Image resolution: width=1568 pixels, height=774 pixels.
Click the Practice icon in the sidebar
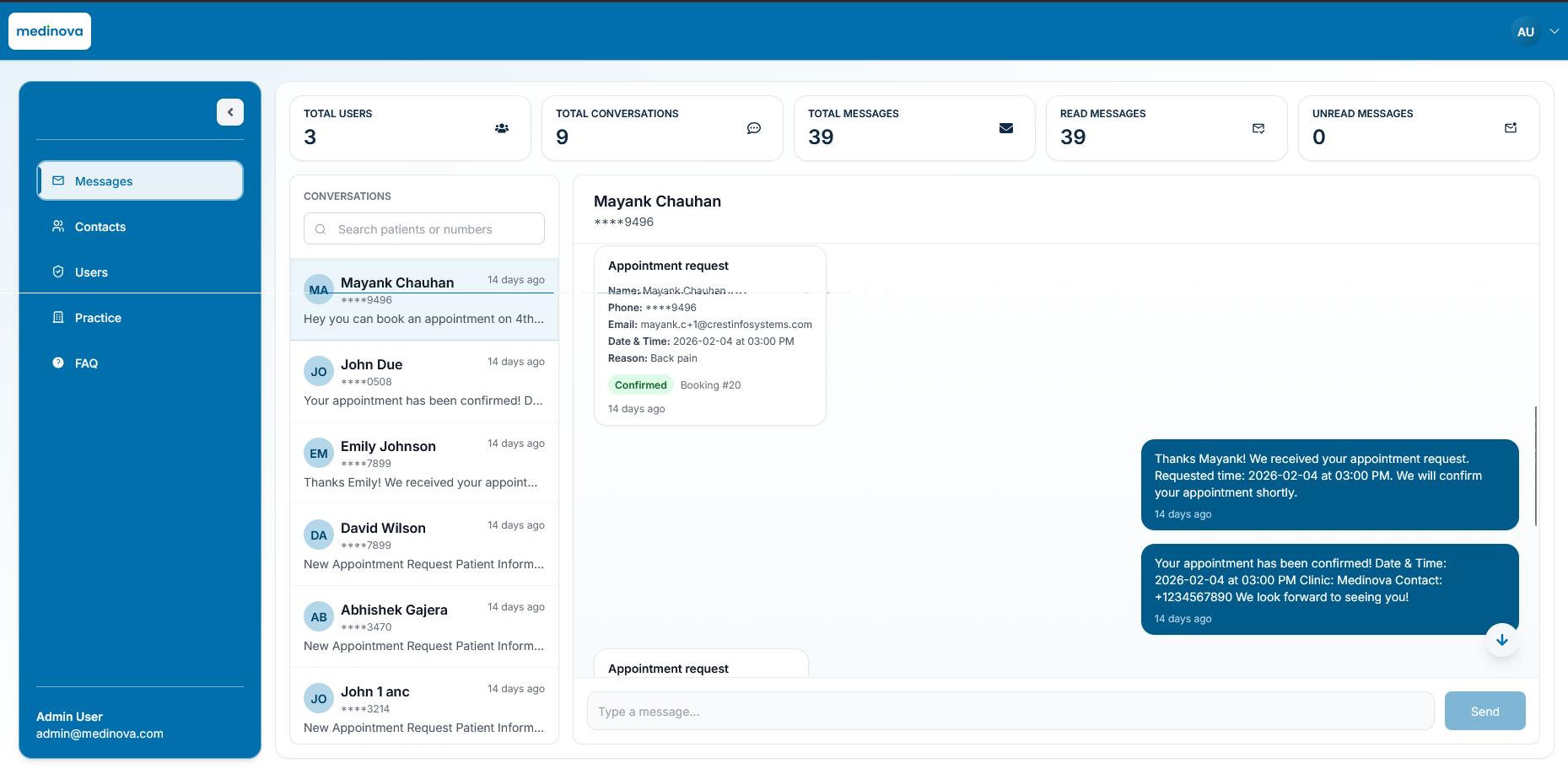coord(57,317)
